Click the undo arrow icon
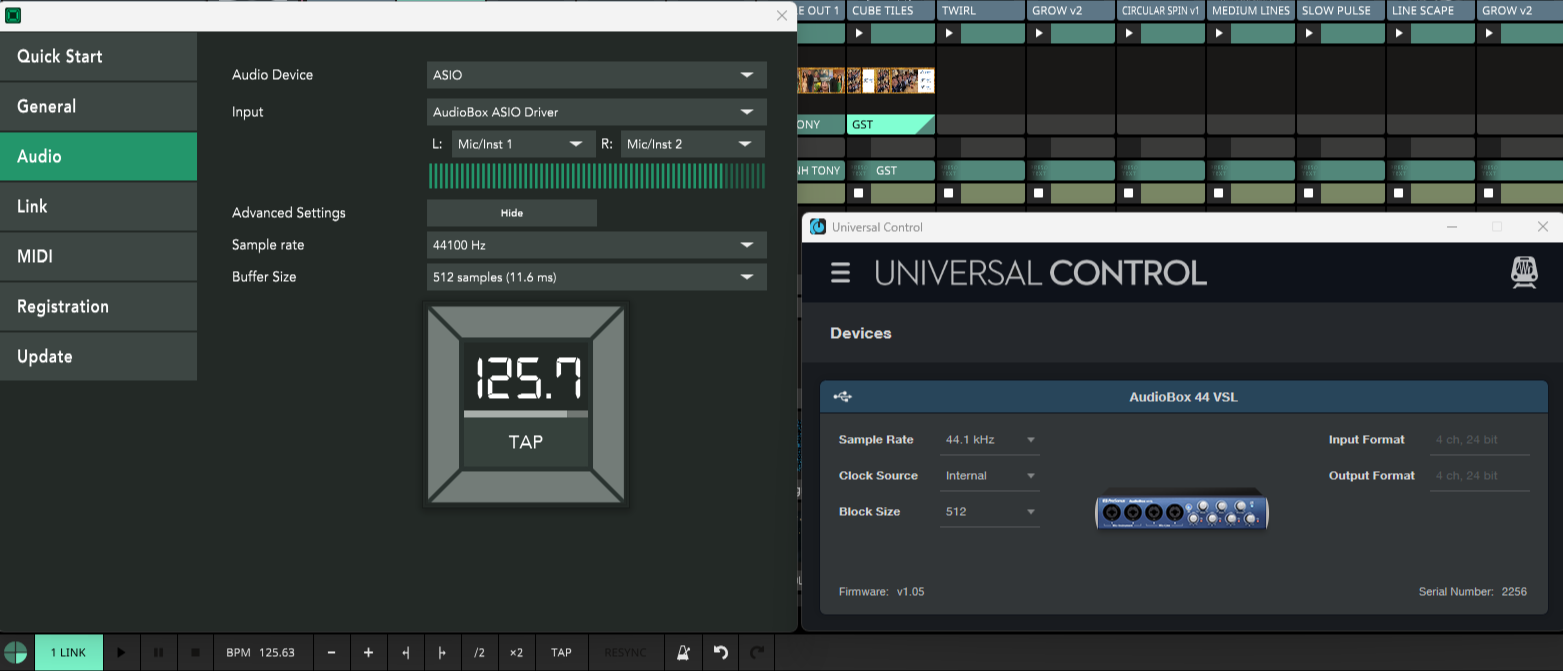Image resolution: width=1563 pixels, height=671 pixels. tap(720, 653)
